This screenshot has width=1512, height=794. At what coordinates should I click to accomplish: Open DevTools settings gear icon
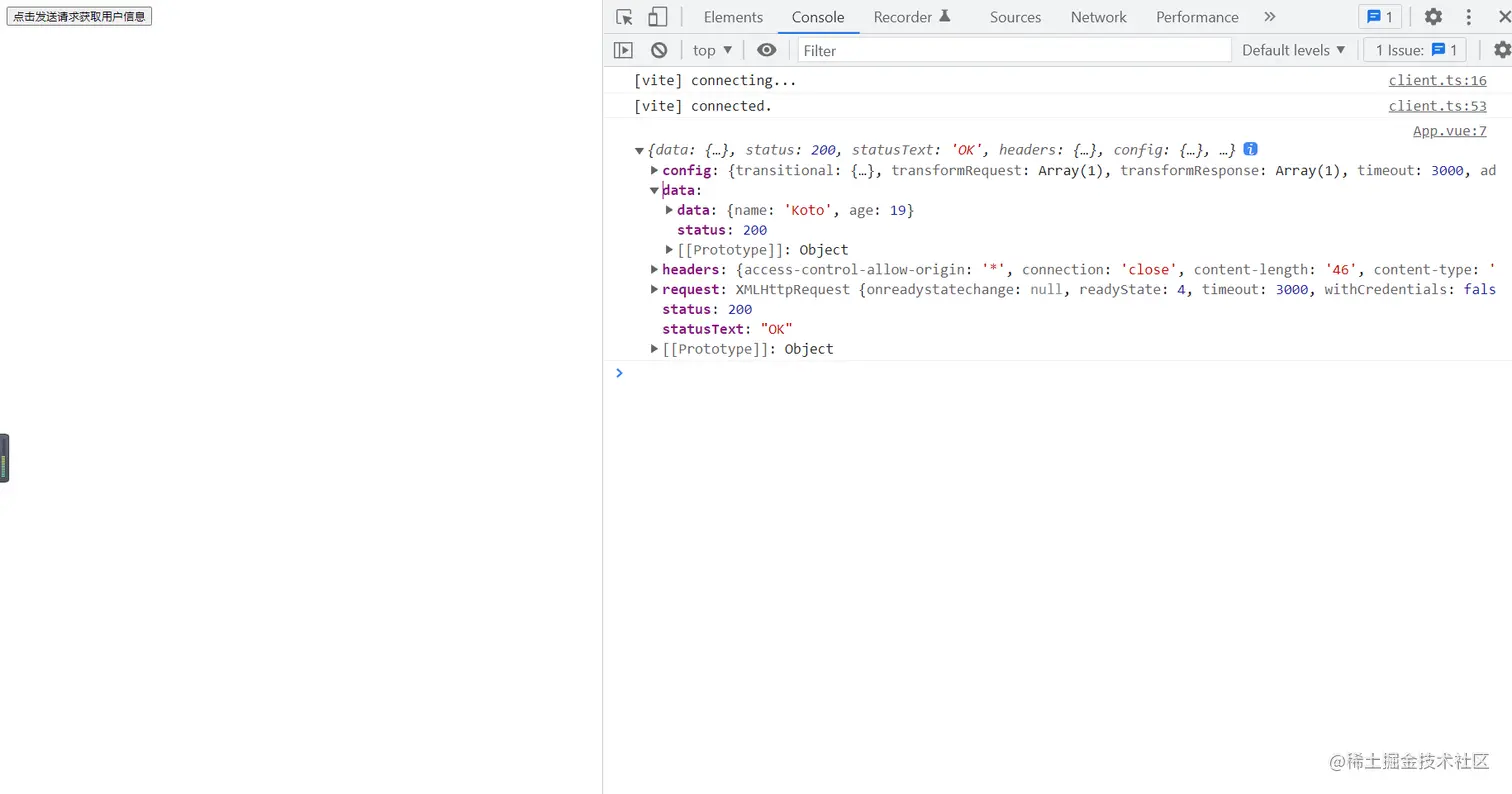tap(1433, 17)
